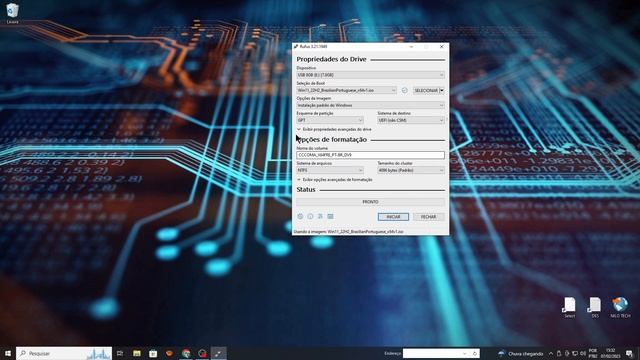The width and height of the screenshot is (640, 360).
Task: Open Rufus settings sliders icon
Action: coord(320,216)
